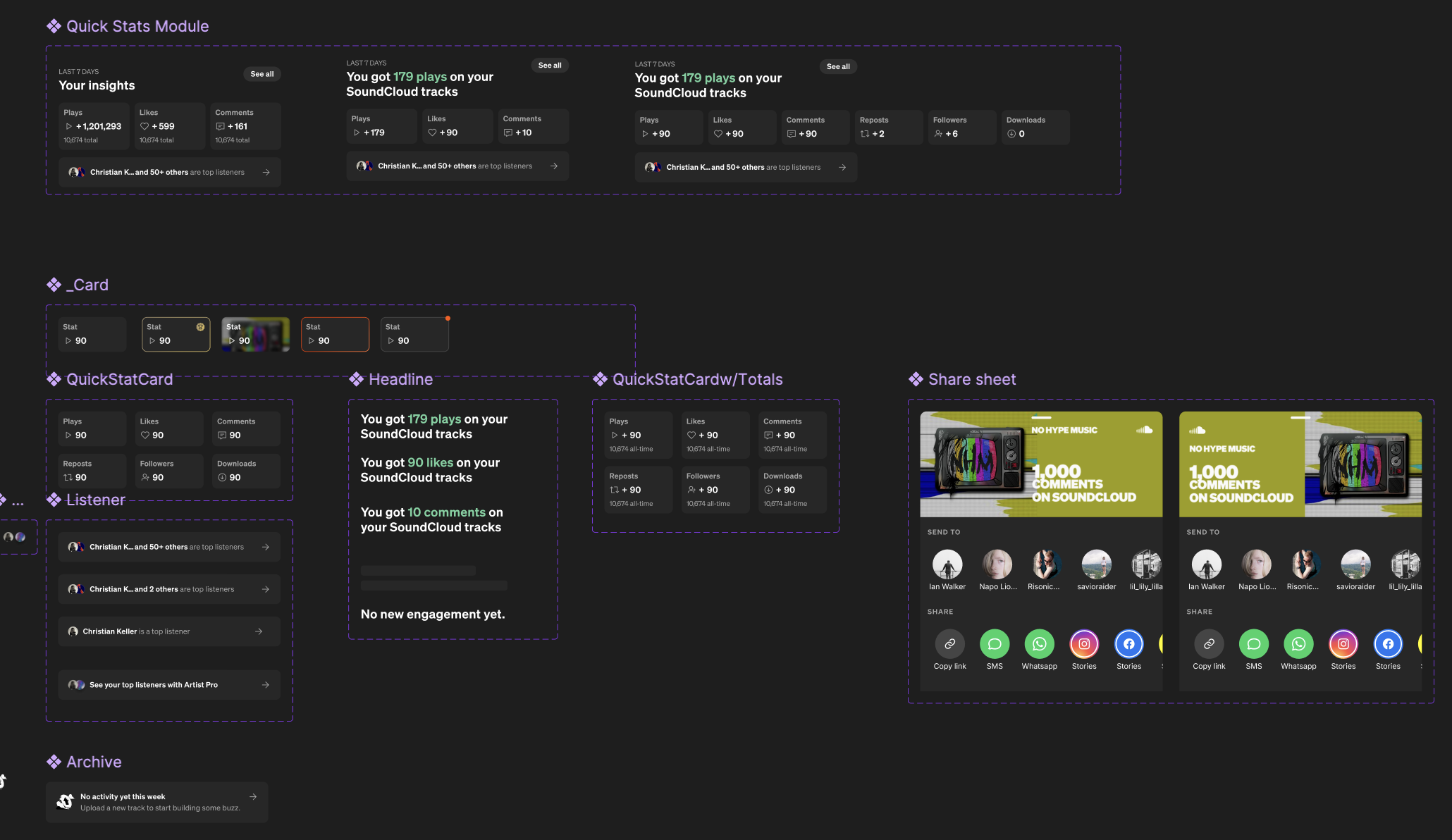This screenshot has width=1452, height=840.
Task: Click the Whatsapp icon in left share sheet
Action: point(1039,644)
